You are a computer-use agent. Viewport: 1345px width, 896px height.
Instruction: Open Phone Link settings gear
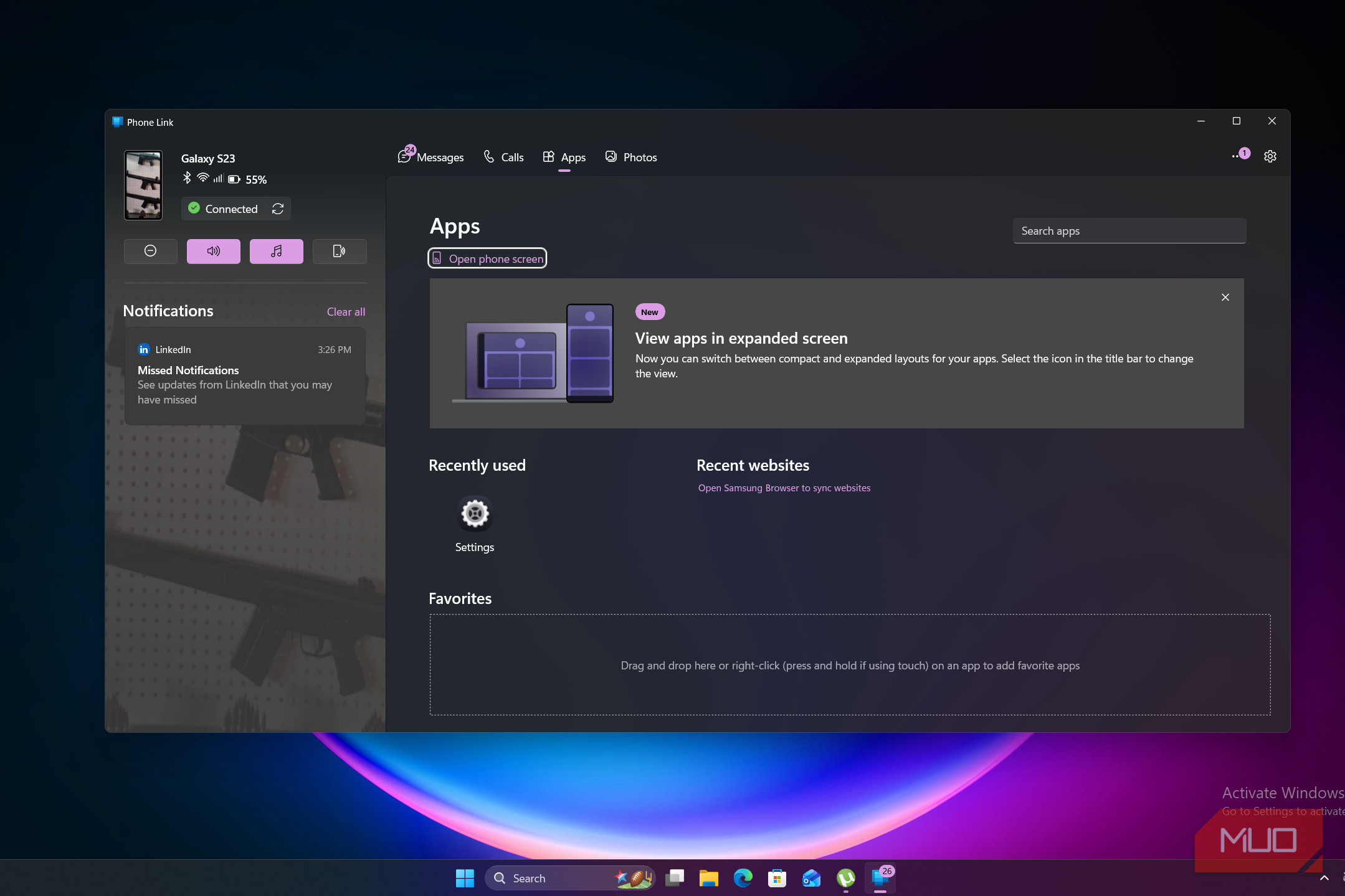click(x=1270, y=156)
